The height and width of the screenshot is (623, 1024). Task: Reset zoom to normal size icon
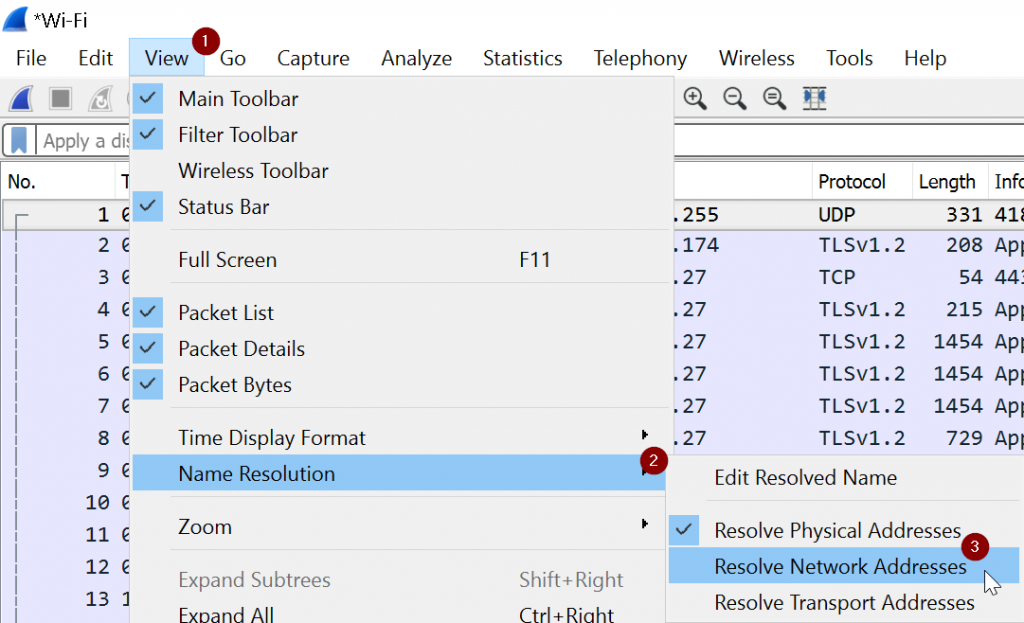pos(775,99)
